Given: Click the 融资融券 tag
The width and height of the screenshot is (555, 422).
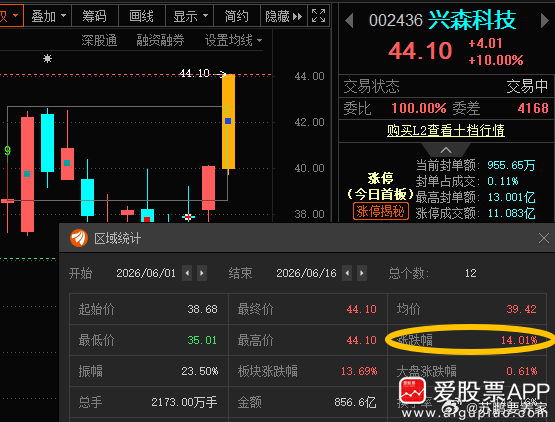Looking at the screenshot, I should point(160,40).
